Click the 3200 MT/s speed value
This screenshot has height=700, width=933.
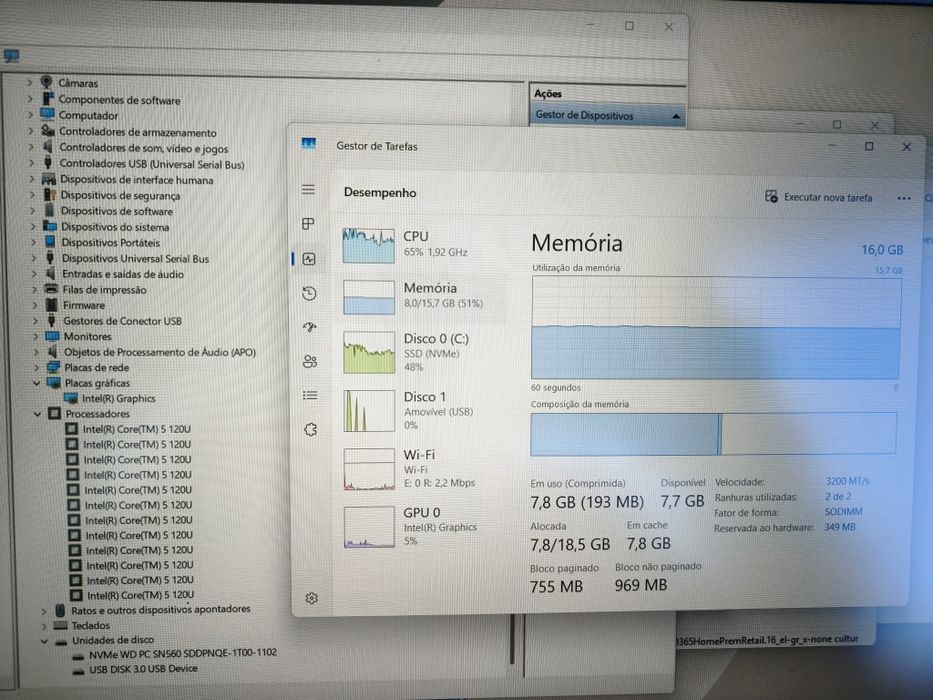click(x=847, y=481)
